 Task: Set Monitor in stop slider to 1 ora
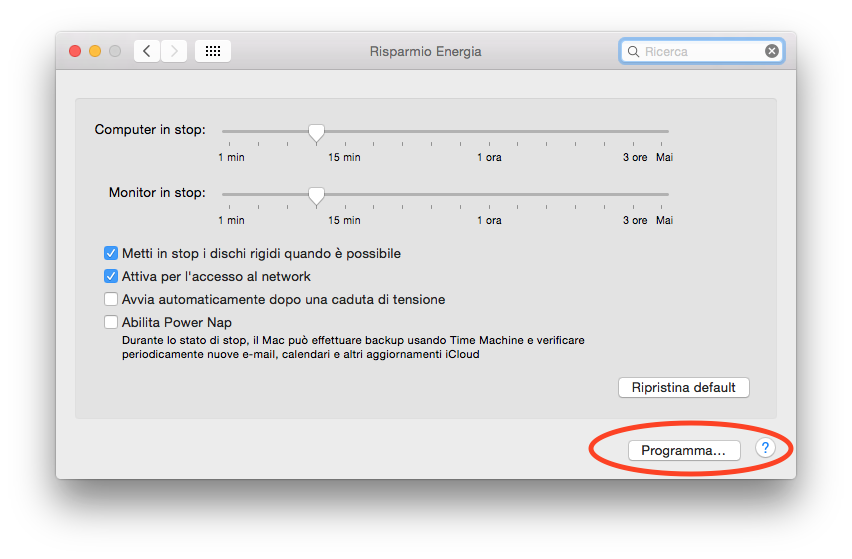coord(489,194)
